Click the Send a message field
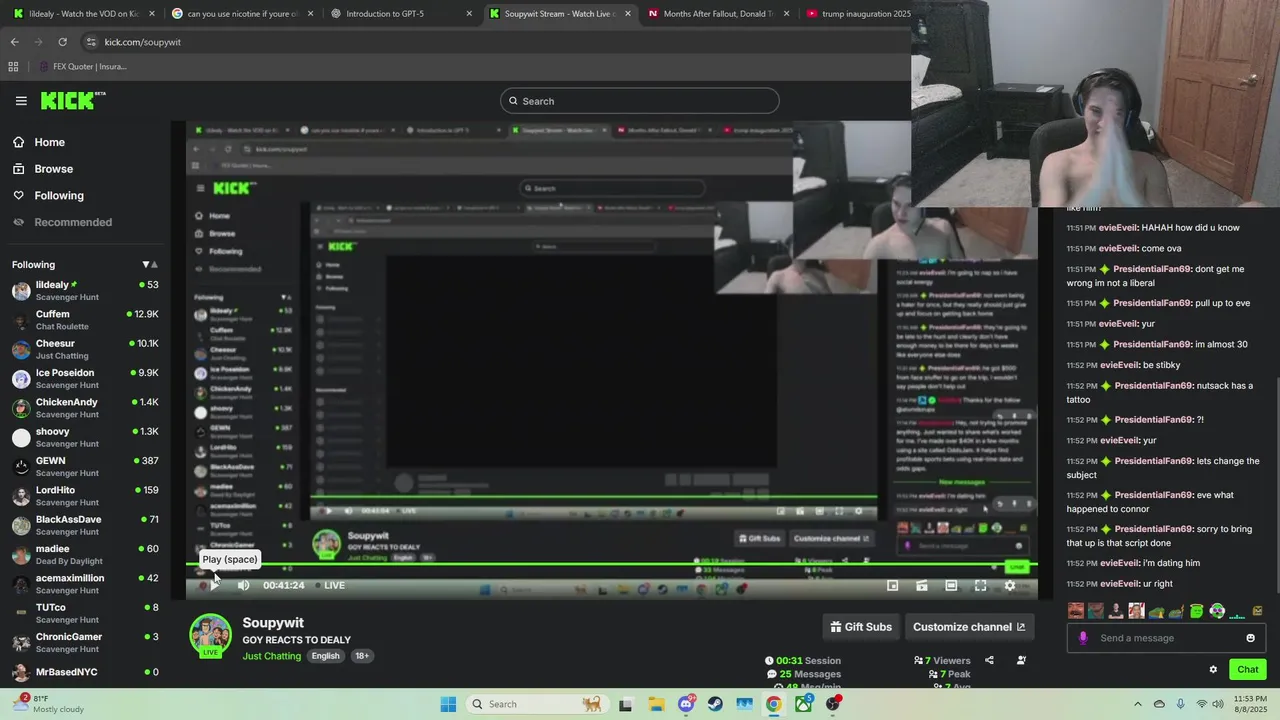 click(1167, 638)
